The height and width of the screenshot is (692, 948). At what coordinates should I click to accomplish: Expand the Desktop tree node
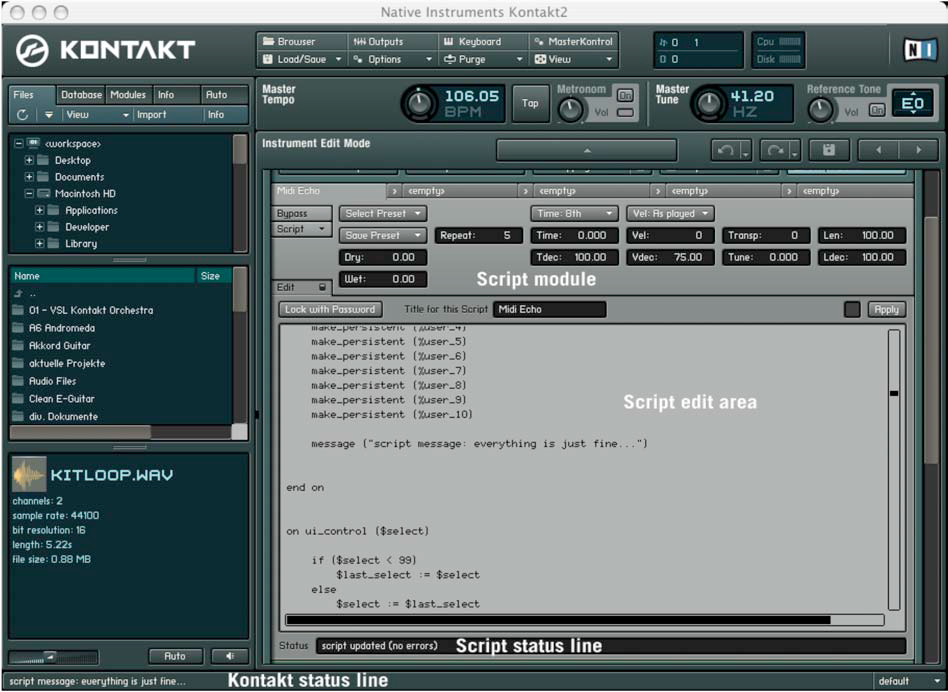tap(28, 161)
